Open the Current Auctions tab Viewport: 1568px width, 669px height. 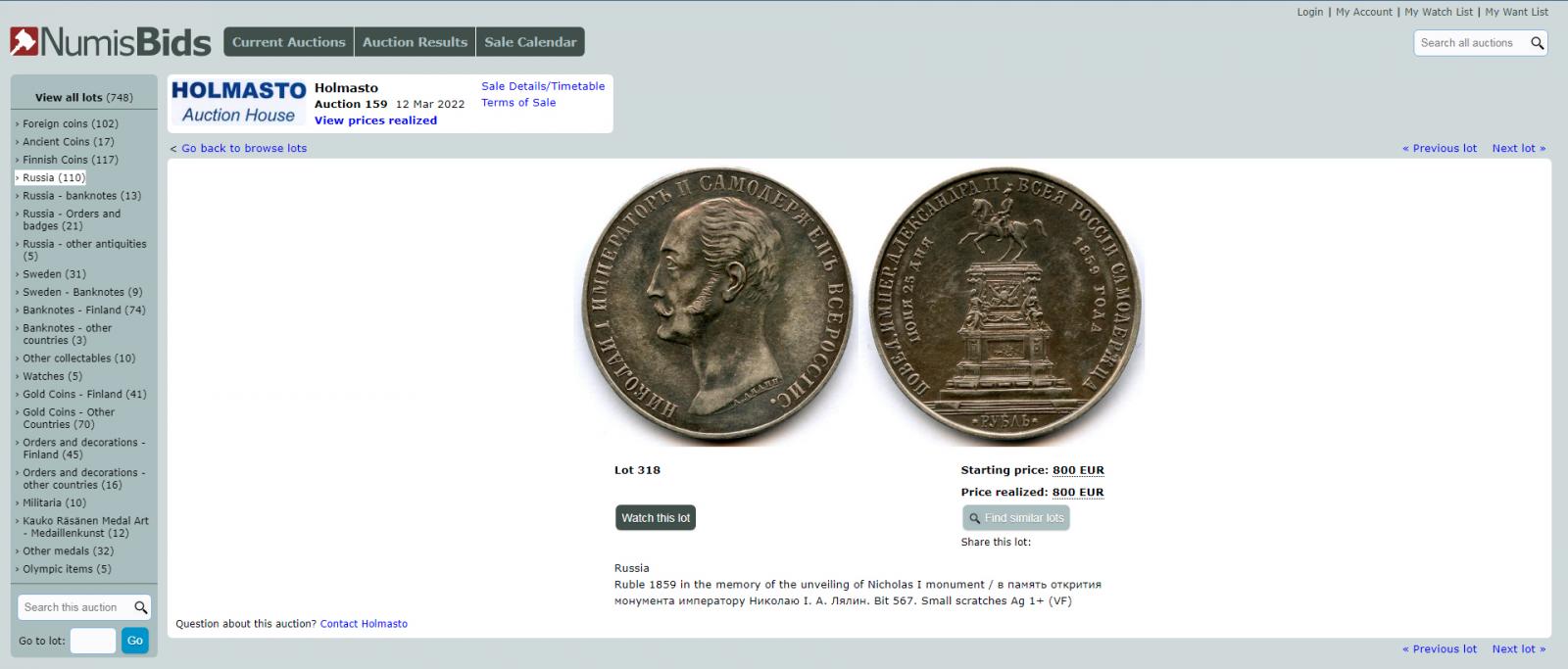[x=289, y=42]
